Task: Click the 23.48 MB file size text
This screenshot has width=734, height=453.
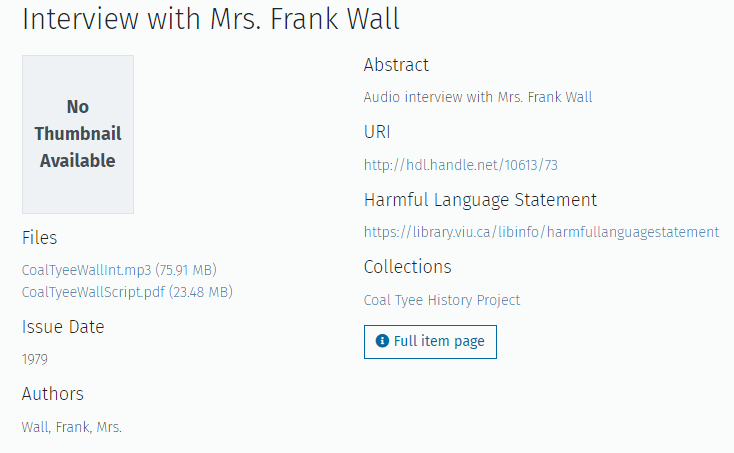Action: point(201,292)
